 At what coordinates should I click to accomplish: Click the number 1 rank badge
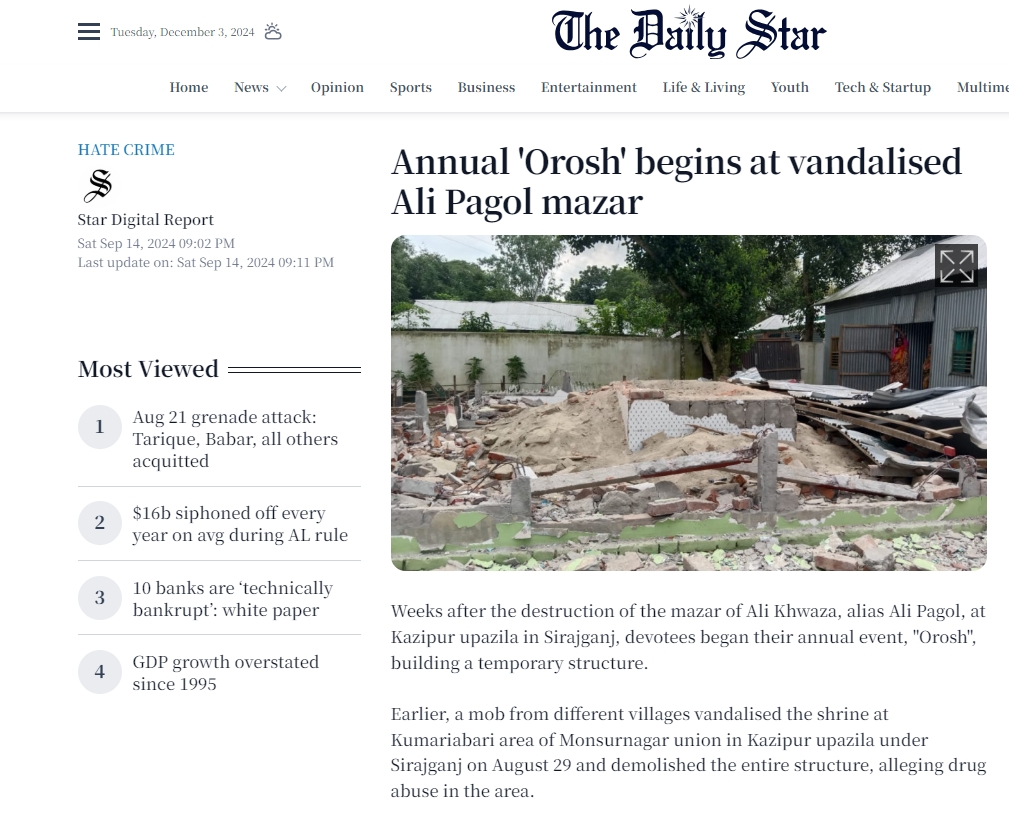coord(100,427)
